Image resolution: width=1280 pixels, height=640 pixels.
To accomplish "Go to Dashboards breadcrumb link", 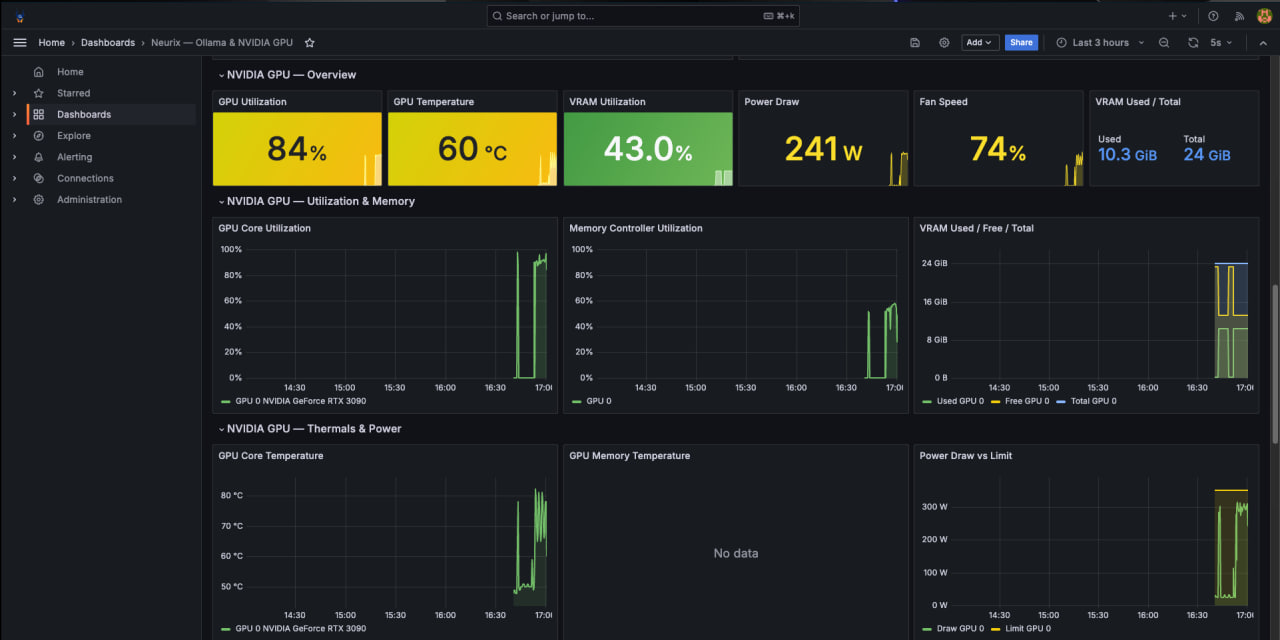I will (x=108, y=43).
